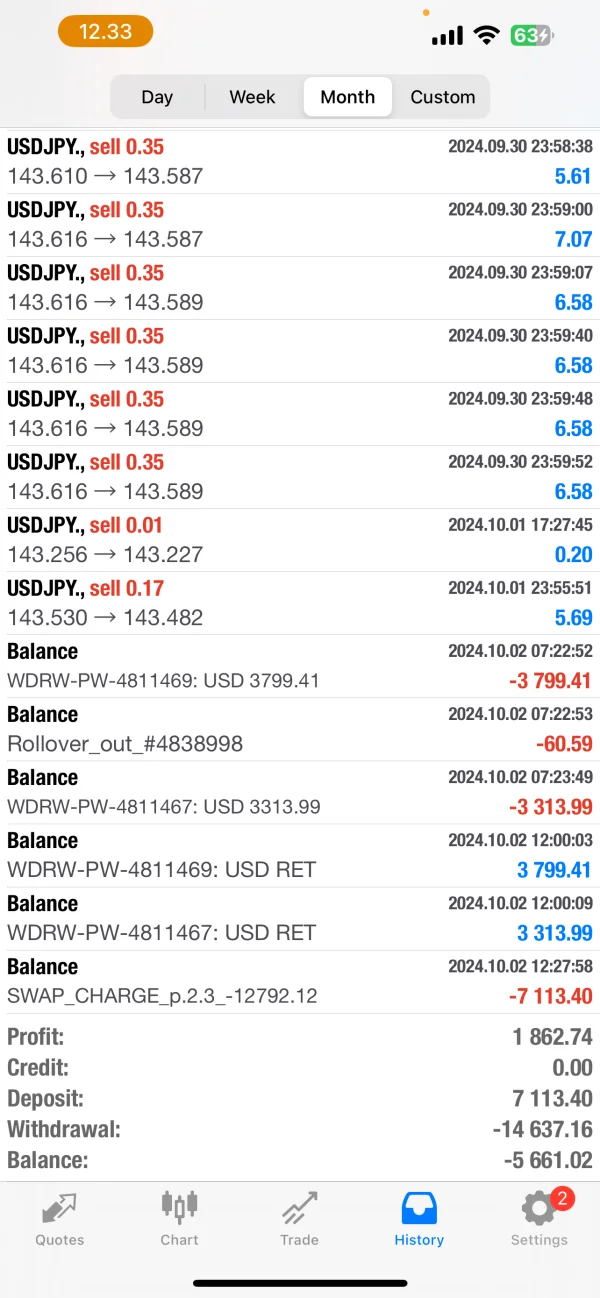Viewport: 600px width, 1298px height.
Task: Open the USDJPY sell 0.17 trade
Action: pyautogui.click(x=300, y=603)
